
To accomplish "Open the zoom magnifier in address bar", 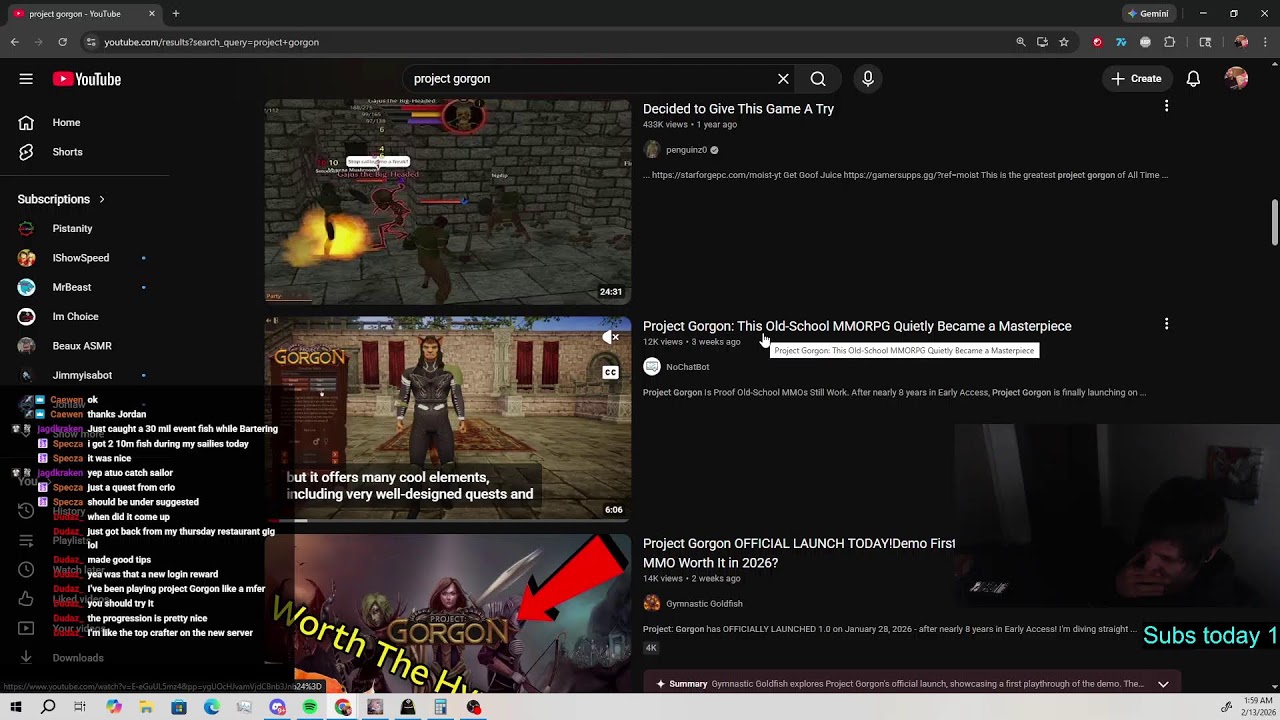I will pos(1020,42).
